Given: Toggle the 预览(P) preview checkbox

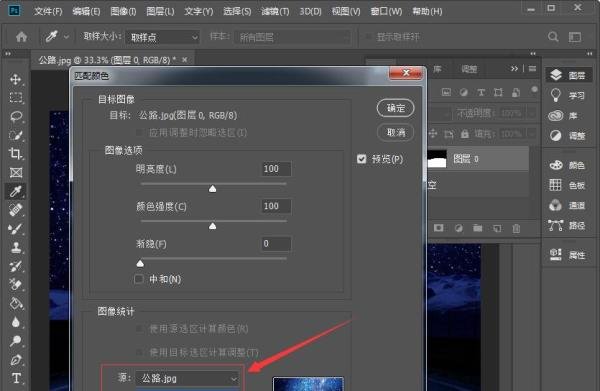Looking at the screenshot, I should click(x=362, y=159).
